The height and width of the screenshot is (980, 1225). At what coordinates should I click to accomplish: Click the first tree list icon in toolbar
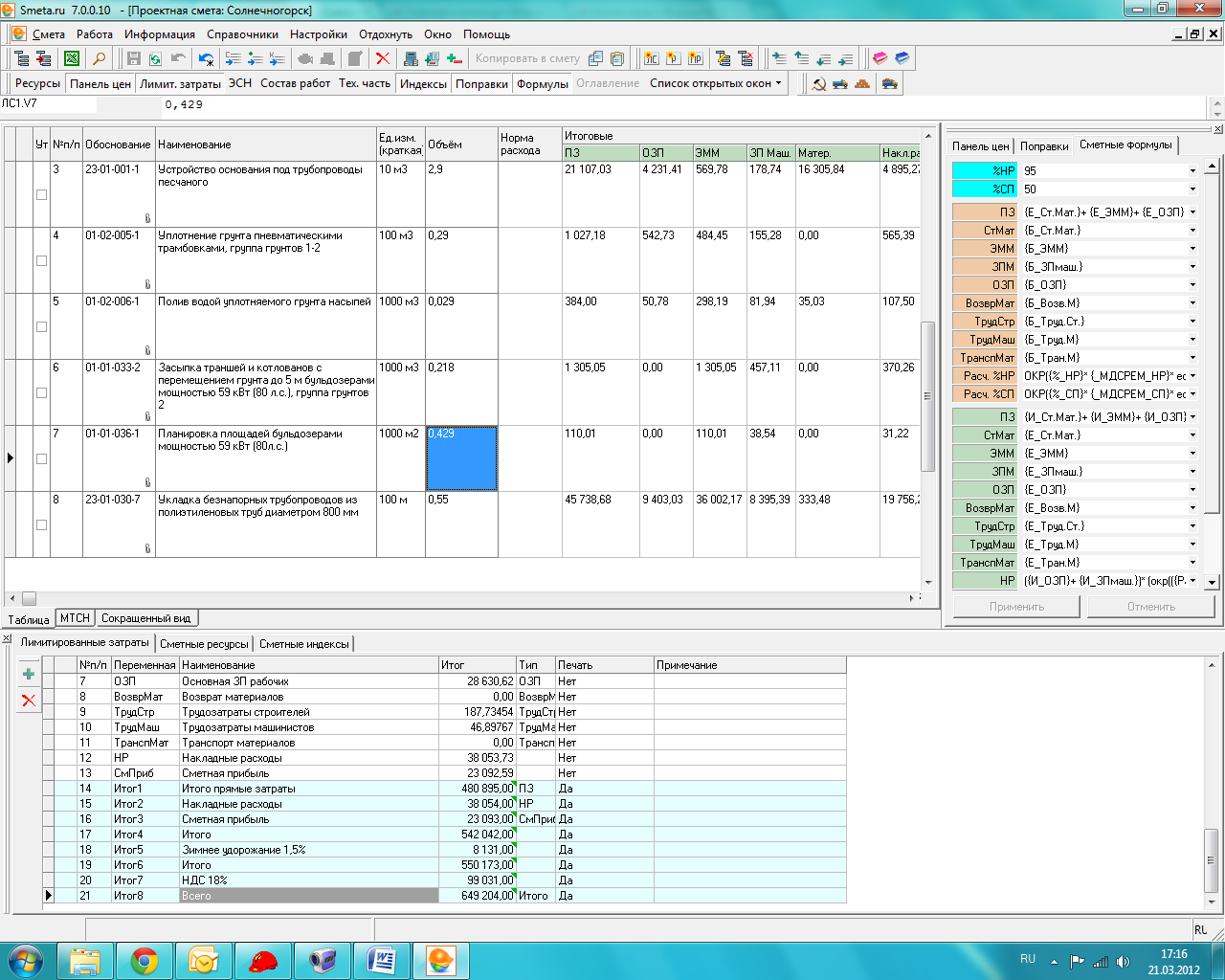[21, 58]
